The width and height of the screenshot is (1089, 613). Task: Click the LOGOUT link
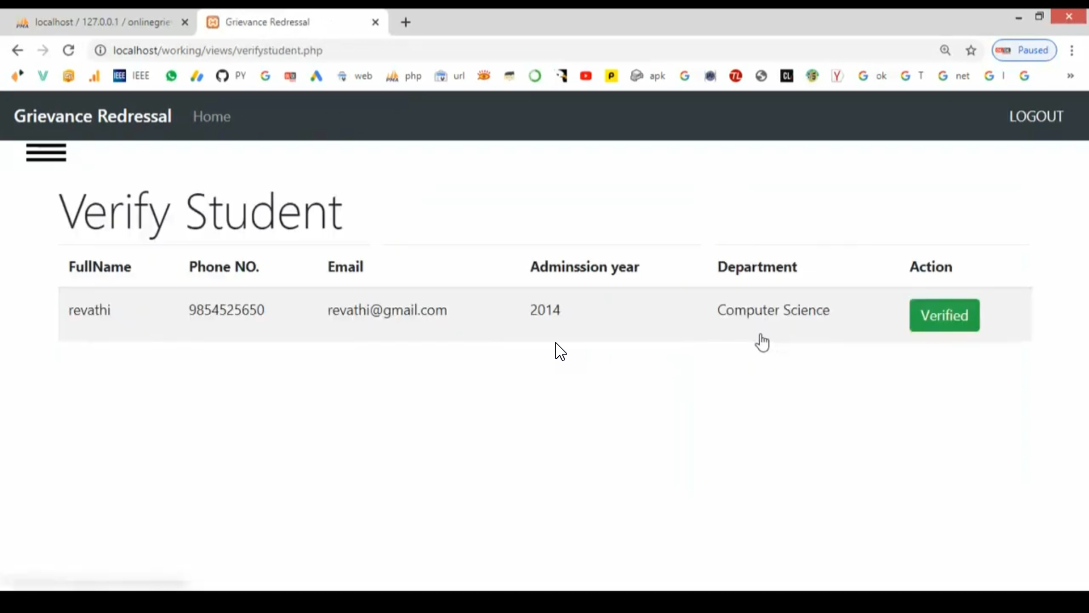pos(1036,116)
